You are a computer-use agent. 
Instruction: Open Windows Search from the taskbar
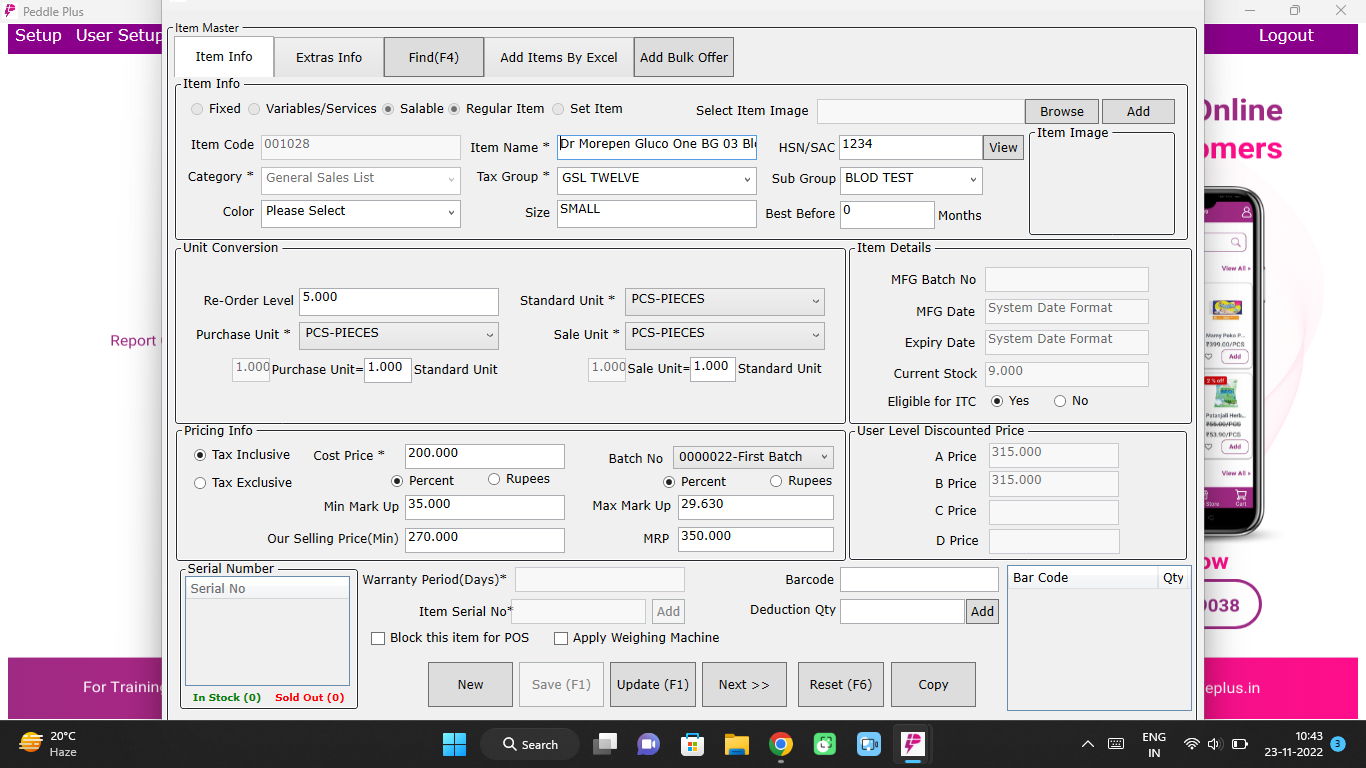click(529, 744)
